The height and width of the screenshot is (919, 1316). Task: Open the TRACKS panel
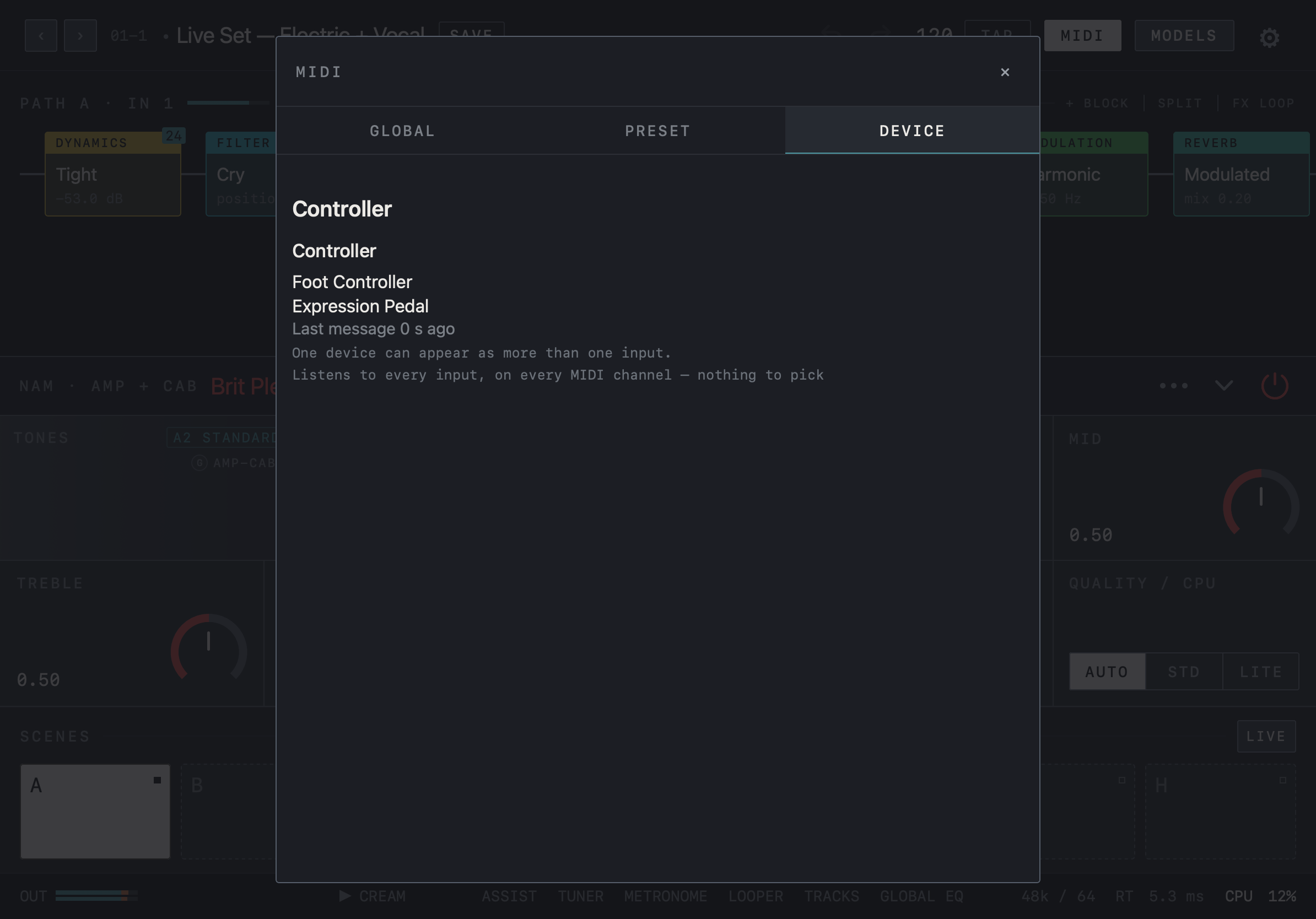coord(831,896)
